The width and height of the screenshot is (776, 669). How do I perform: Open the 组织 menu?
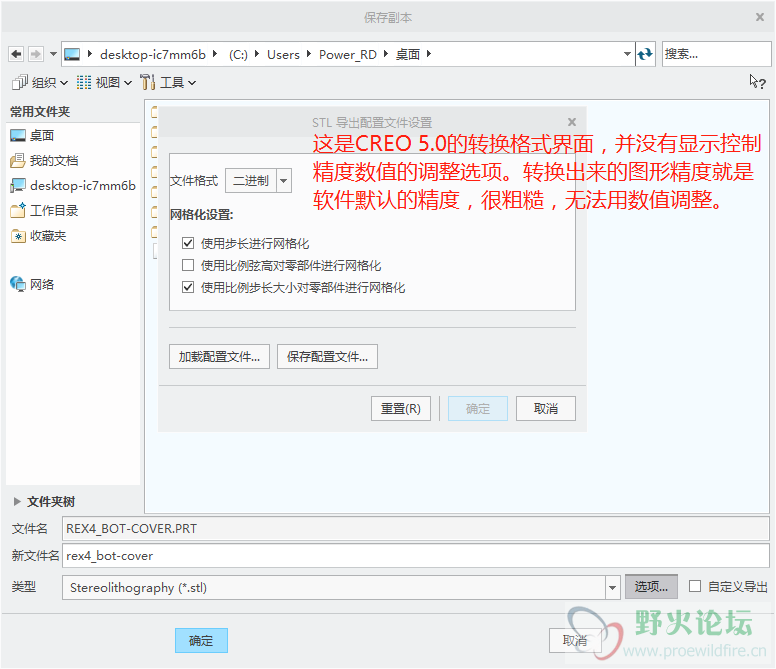coord(40,83)
